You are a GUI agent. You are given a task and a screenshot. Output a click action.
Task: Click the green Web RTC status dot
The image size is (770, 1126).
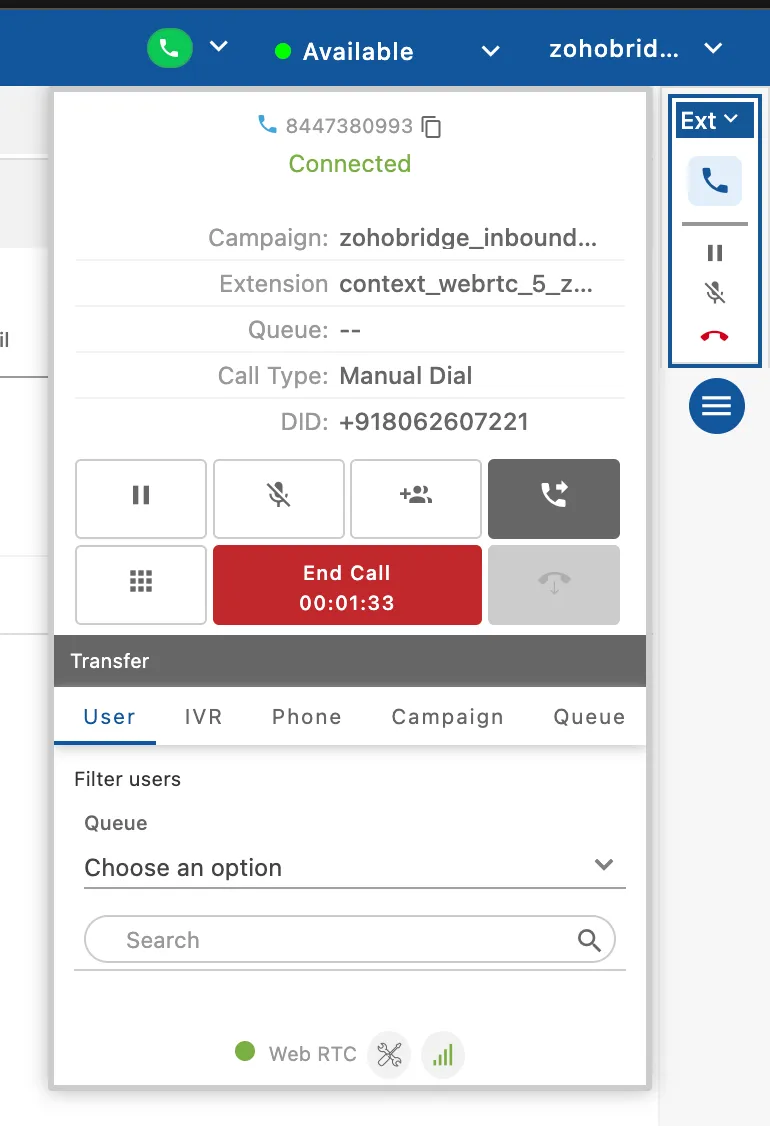click(245, 1051)
